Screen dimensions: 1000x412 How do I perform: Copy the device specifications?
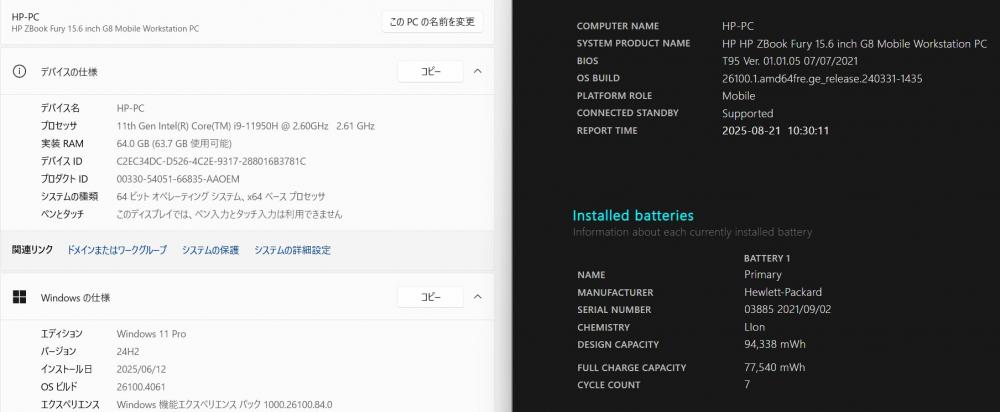pos(430,71)
